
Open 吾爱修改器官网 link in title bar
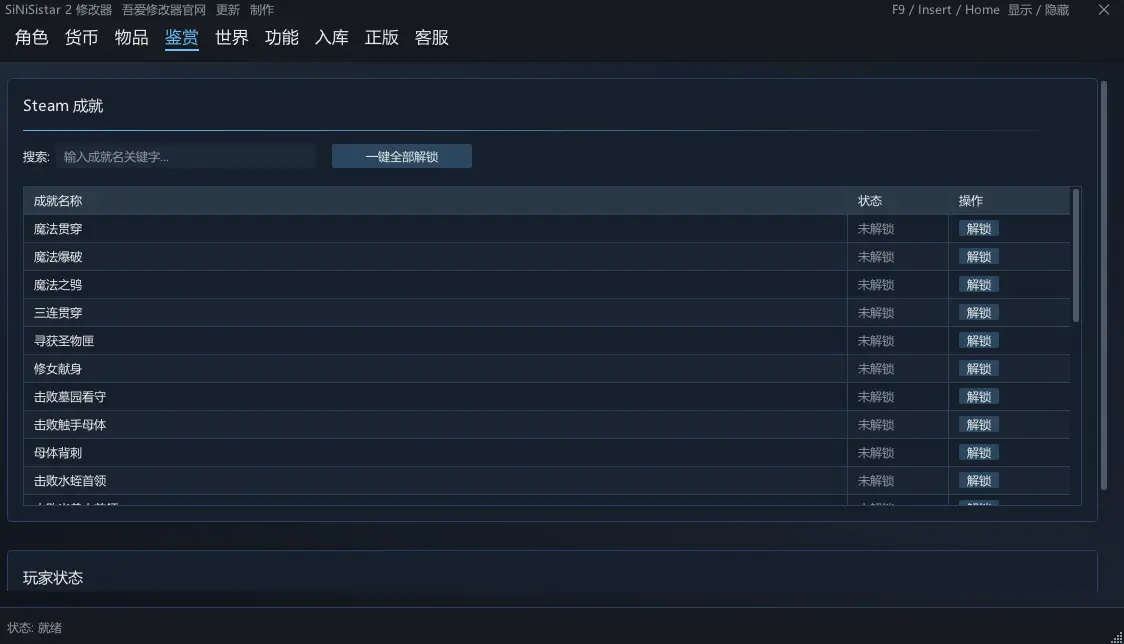(x=163, y=10)
